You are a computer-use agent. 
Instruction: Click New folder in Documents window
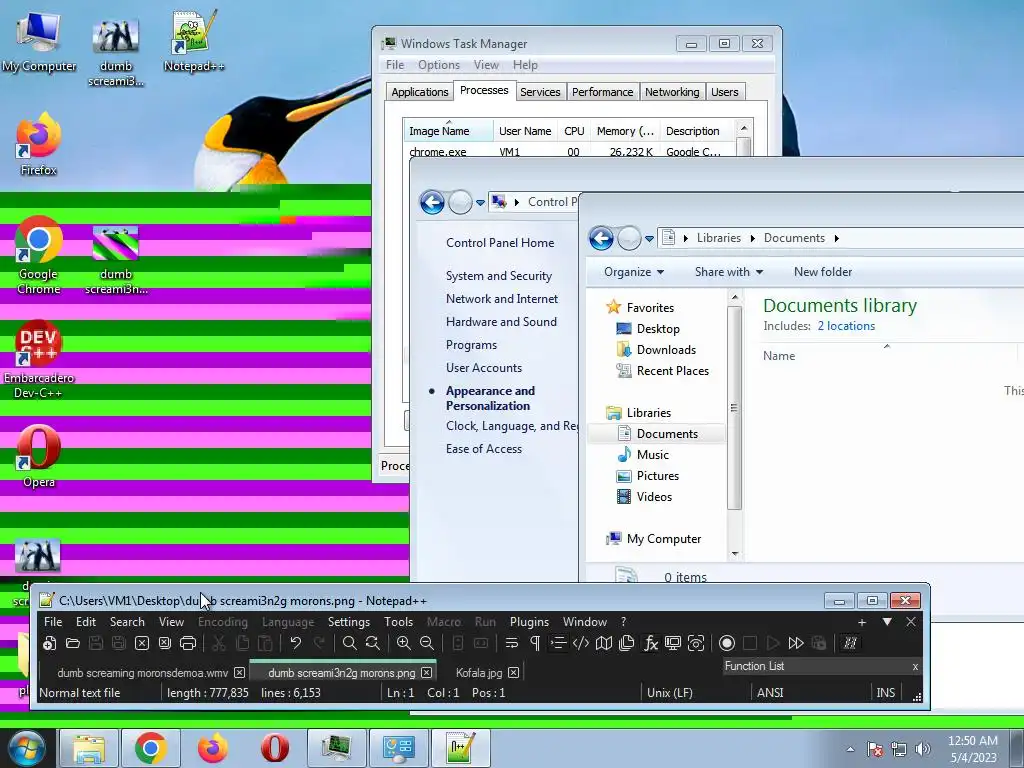click(x=823, y=272)
